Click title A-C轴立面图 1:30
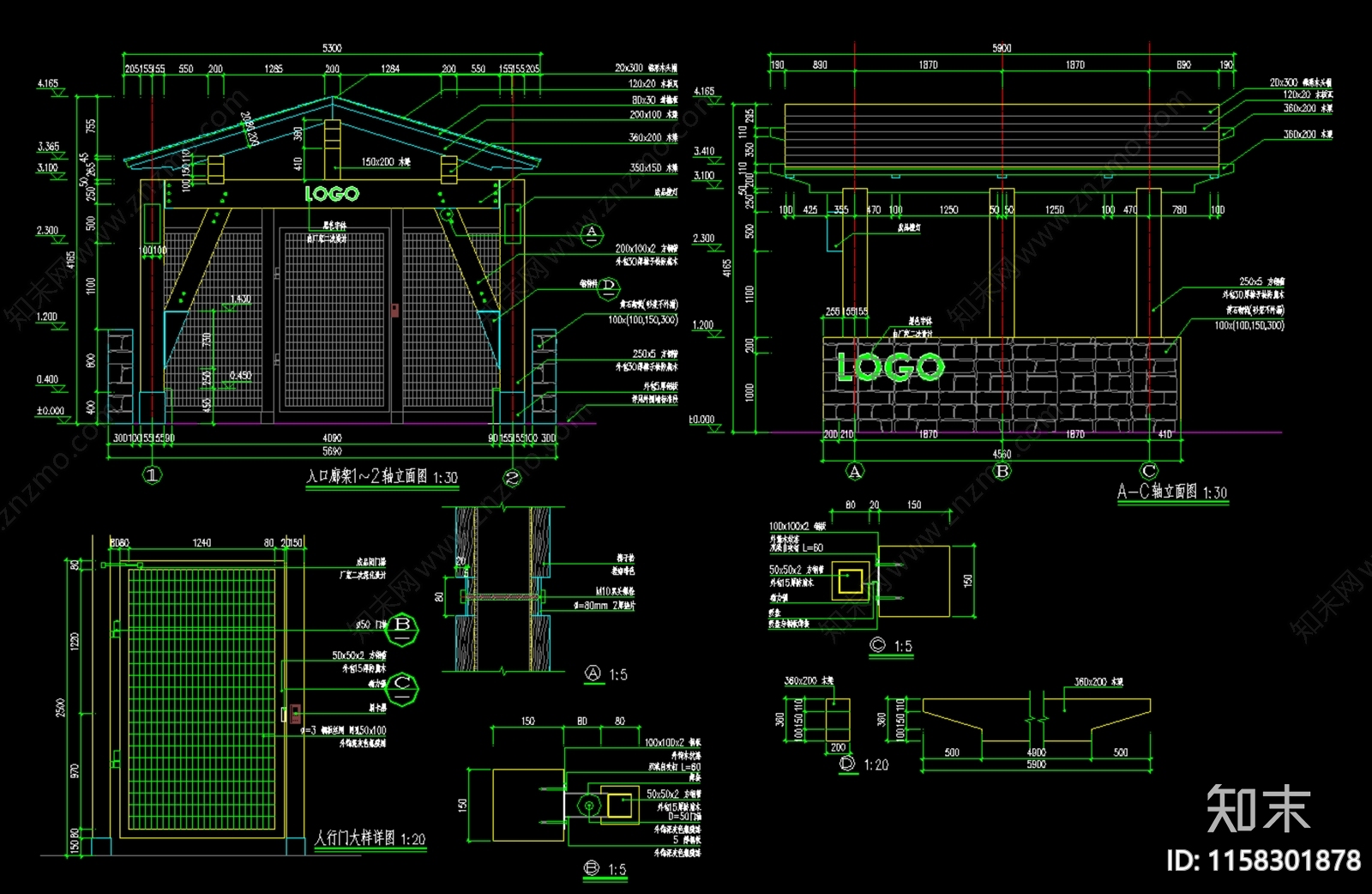The image size is (1372, 894). click(1172, 492)
